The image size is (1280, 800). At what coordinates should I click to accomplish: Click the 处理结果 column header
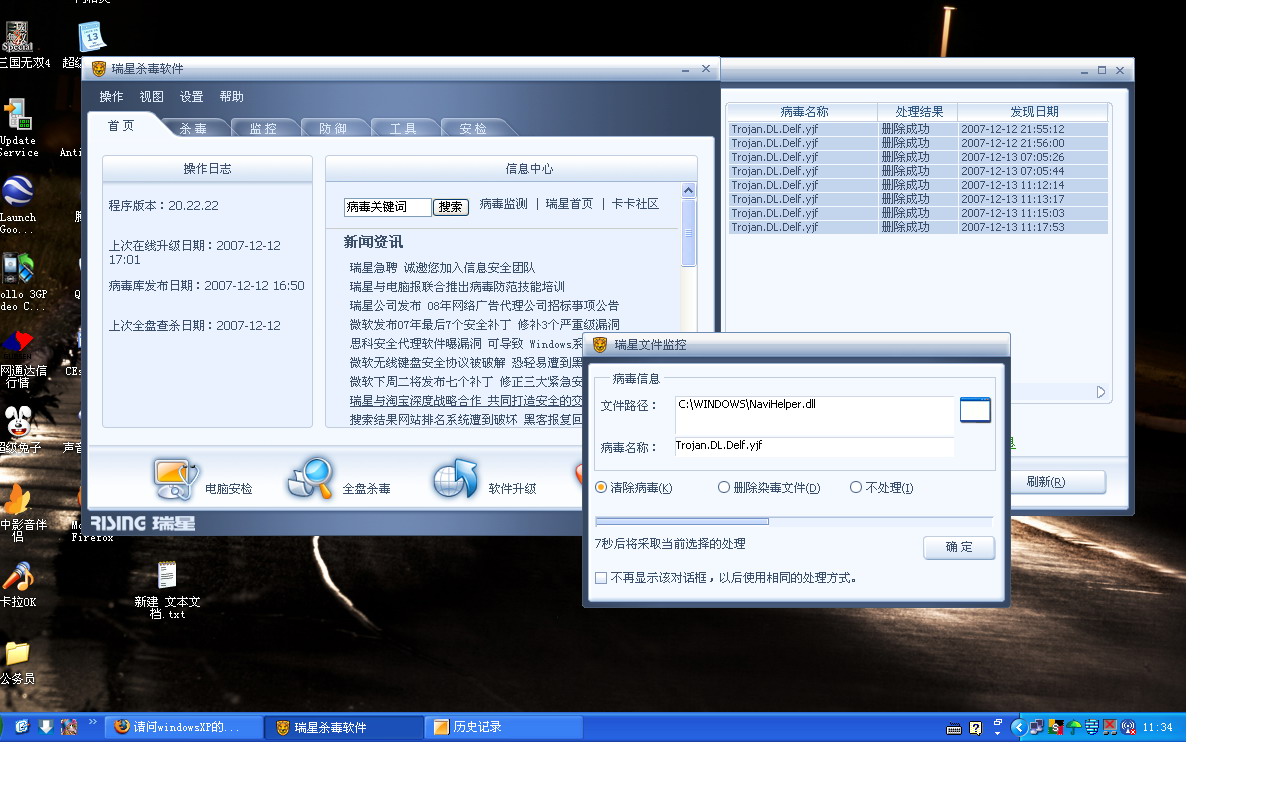click(x=918, y=112)
